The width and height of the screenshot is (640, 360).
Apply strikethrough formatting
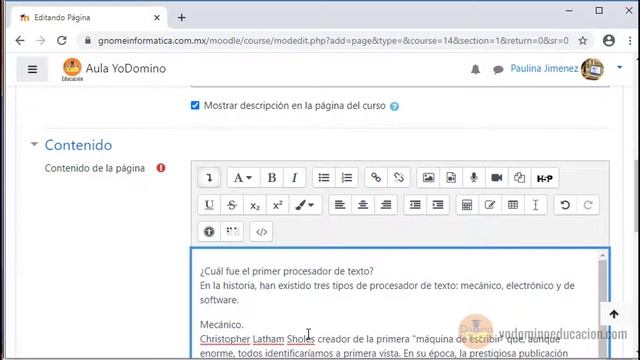click(232, 204)
